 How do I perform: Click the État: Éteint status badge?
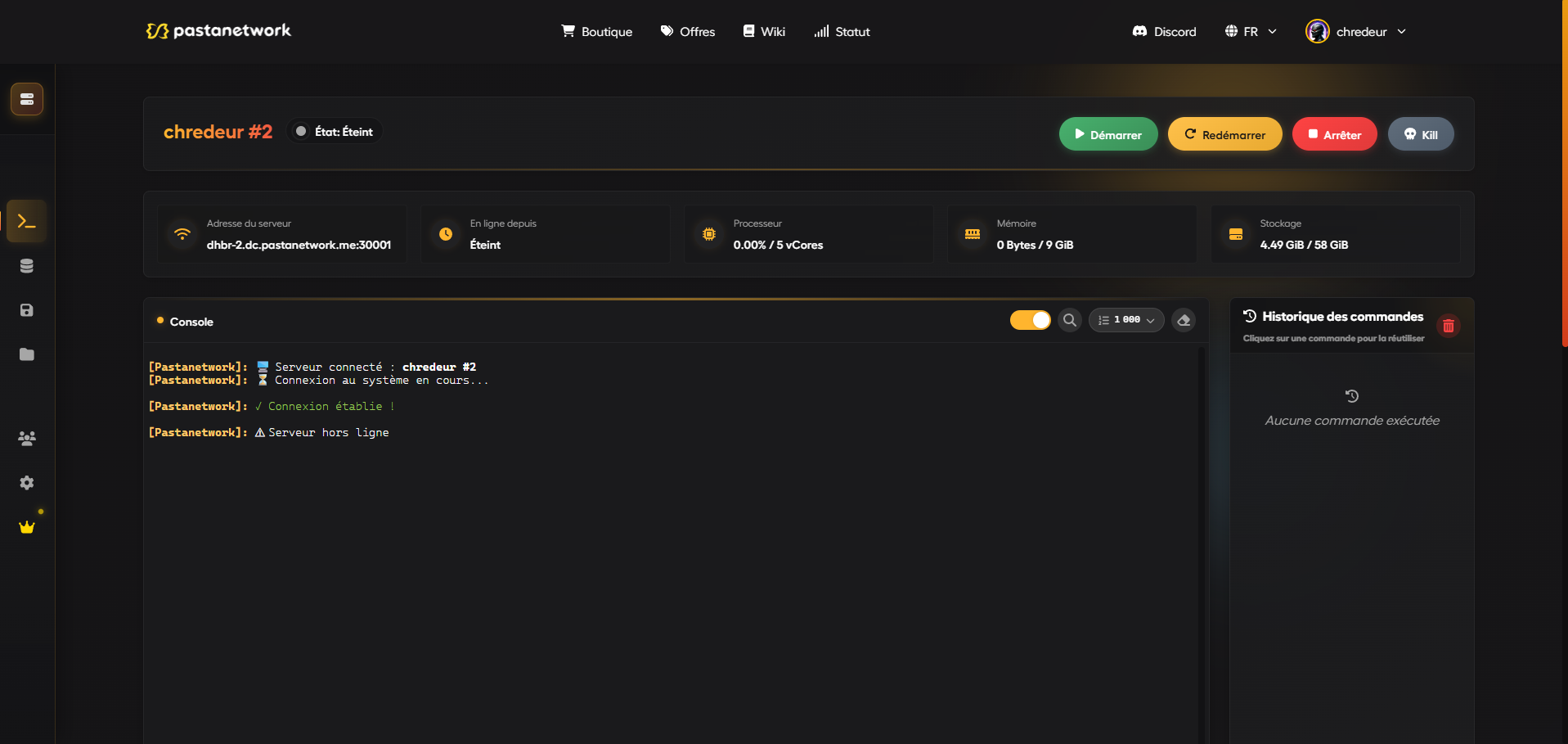[x=335, y=132]
